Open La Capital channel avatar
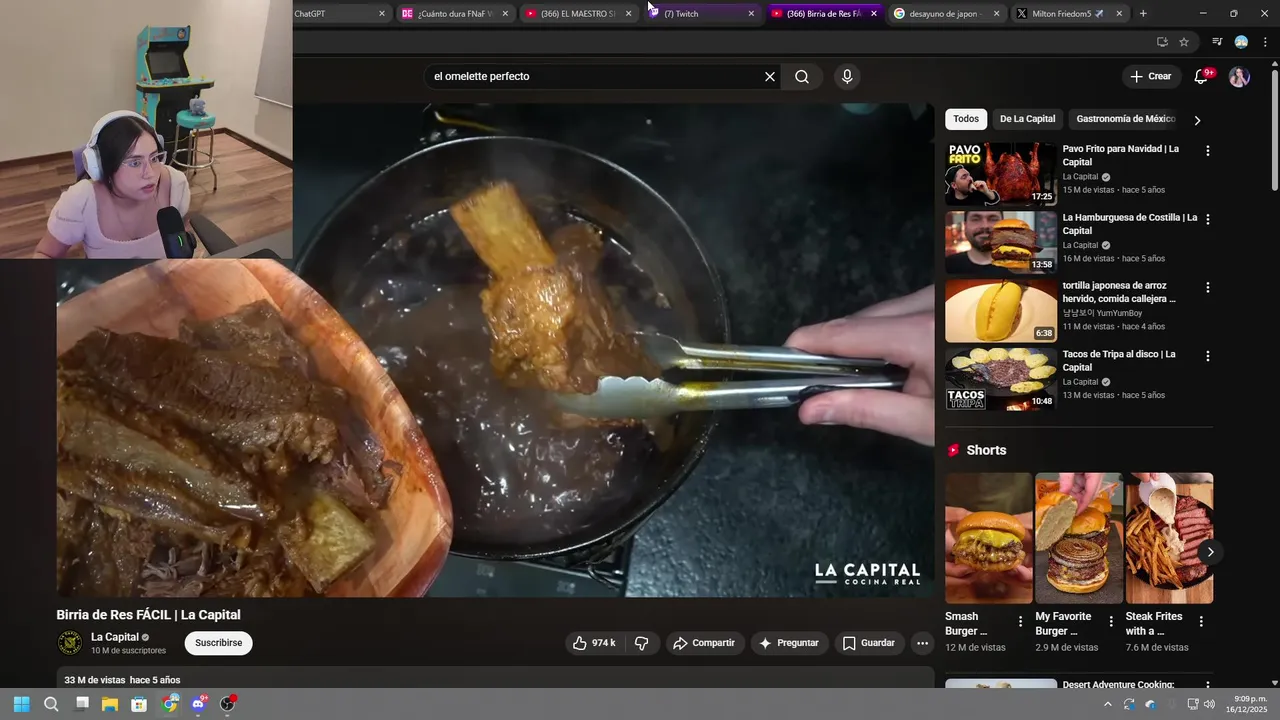Image resolution: width=1280 pixels, height=720 pixels. click(x=69, y=643)
